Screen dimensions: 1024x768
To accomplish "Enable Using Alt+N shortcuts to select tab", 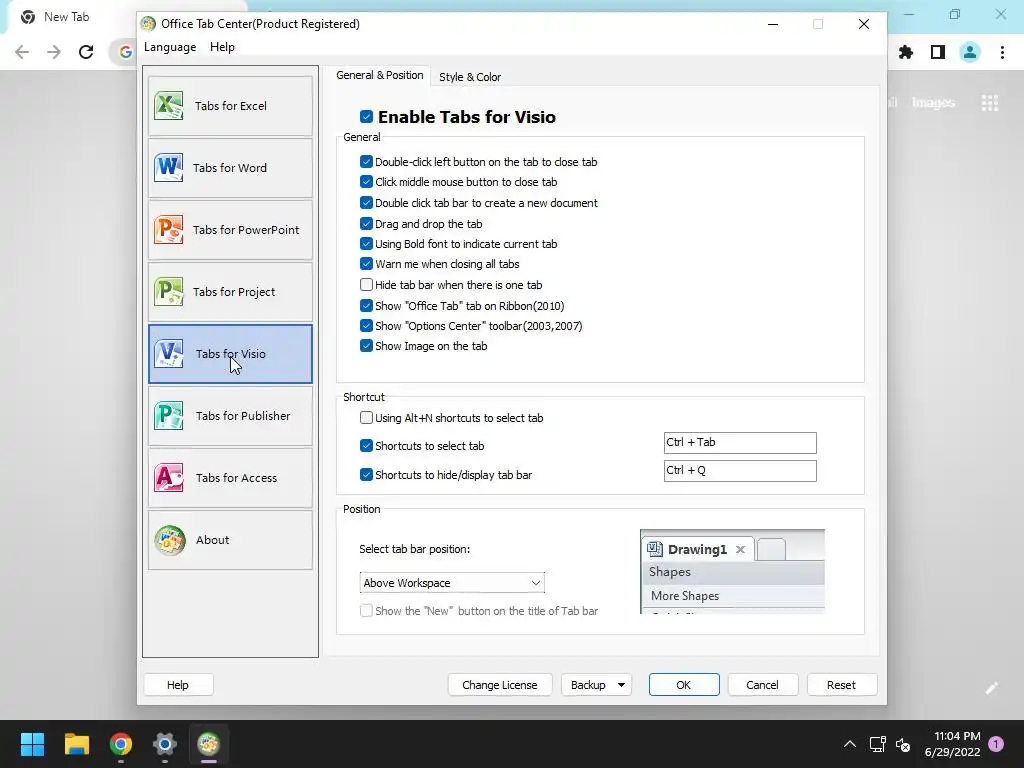I will (x=366, y=418).
